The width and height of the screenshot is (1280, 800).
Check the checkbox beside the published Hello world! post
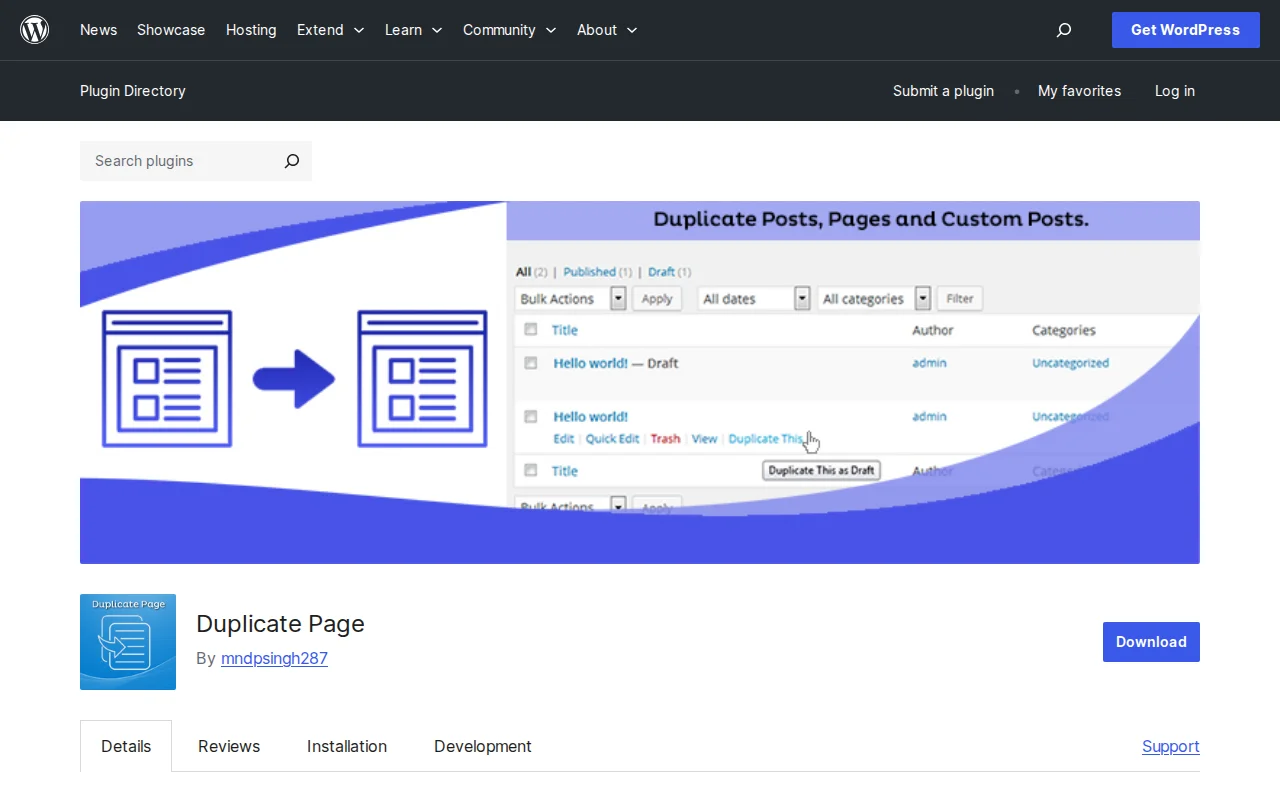[x=530, y=416]
